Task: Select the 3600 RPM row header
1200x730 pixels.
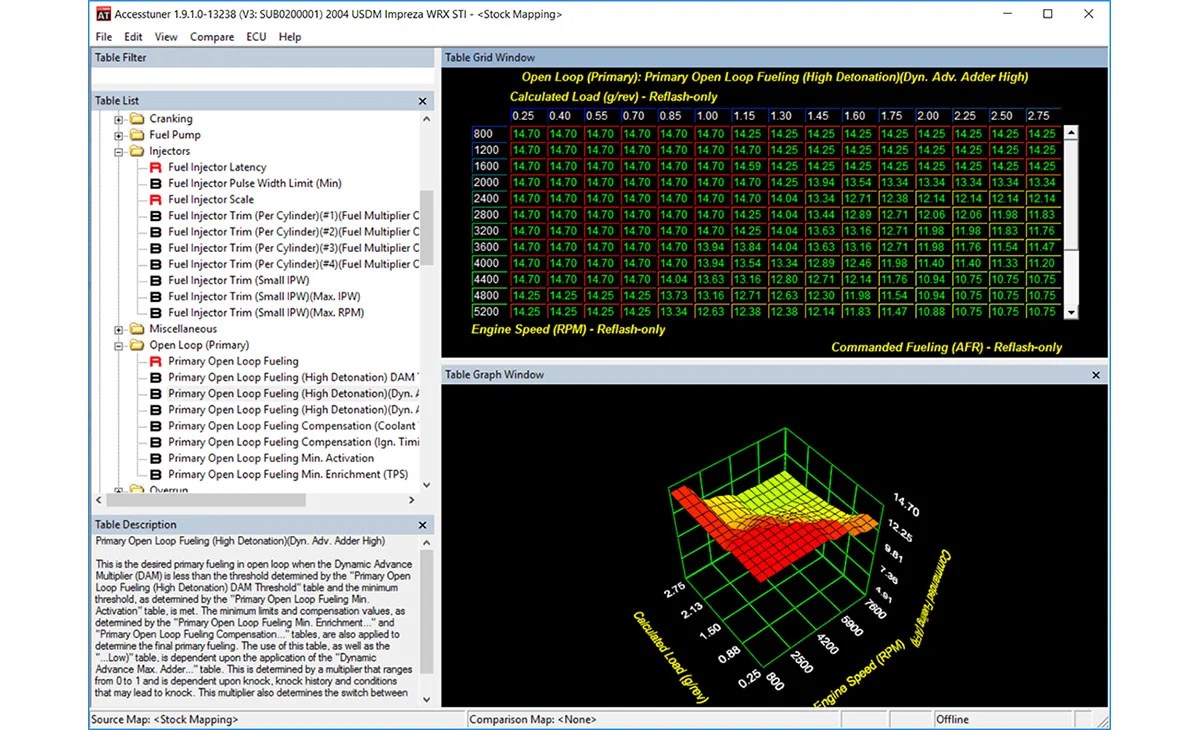Action: [x=490, y=247]
